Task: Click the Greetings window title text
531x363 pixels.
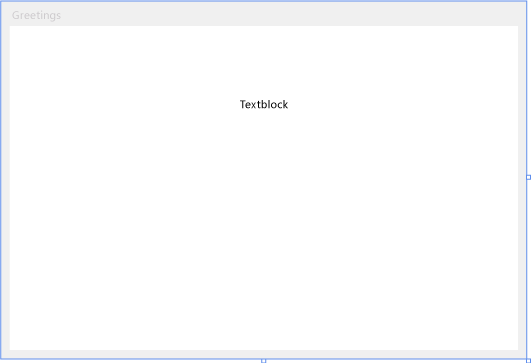Action: 36,15
